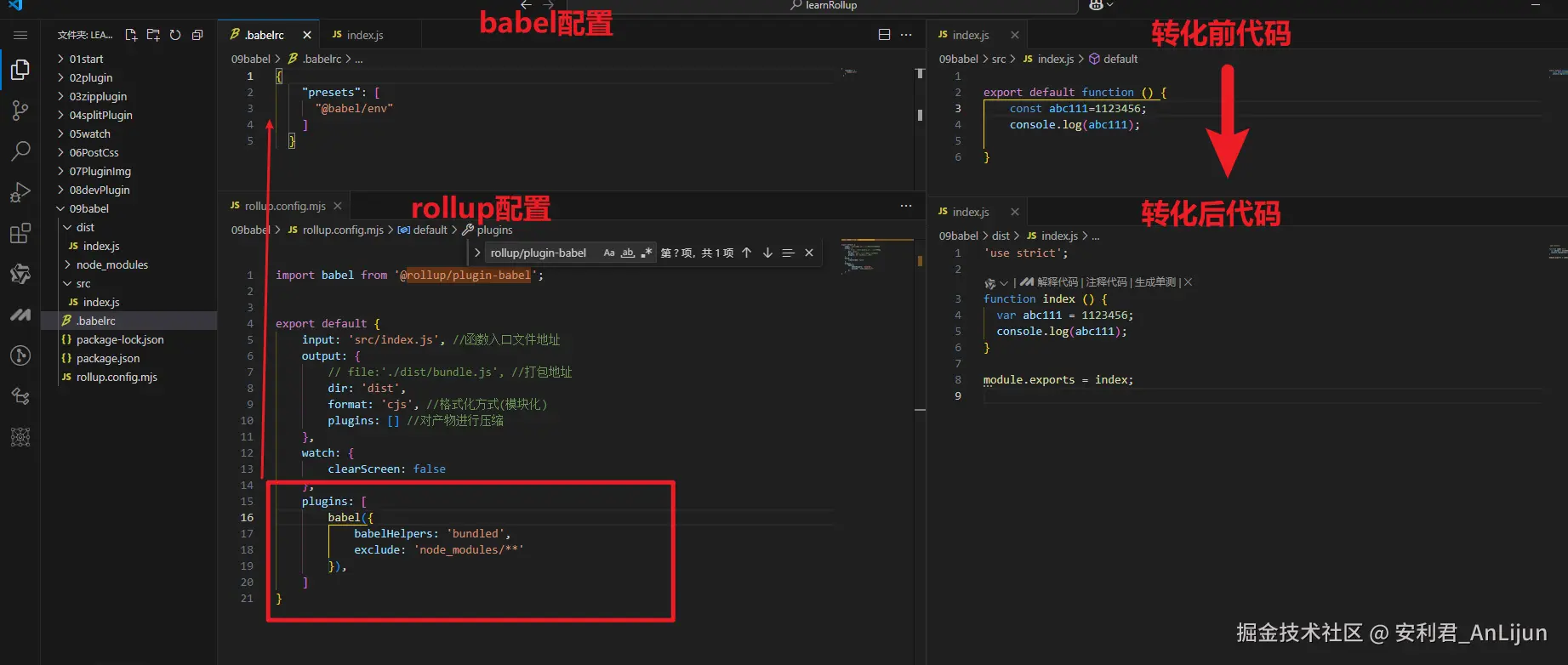Toggle find in selection icon
The width and height of the screenshot is (1568, 665).
coord(788,253)
